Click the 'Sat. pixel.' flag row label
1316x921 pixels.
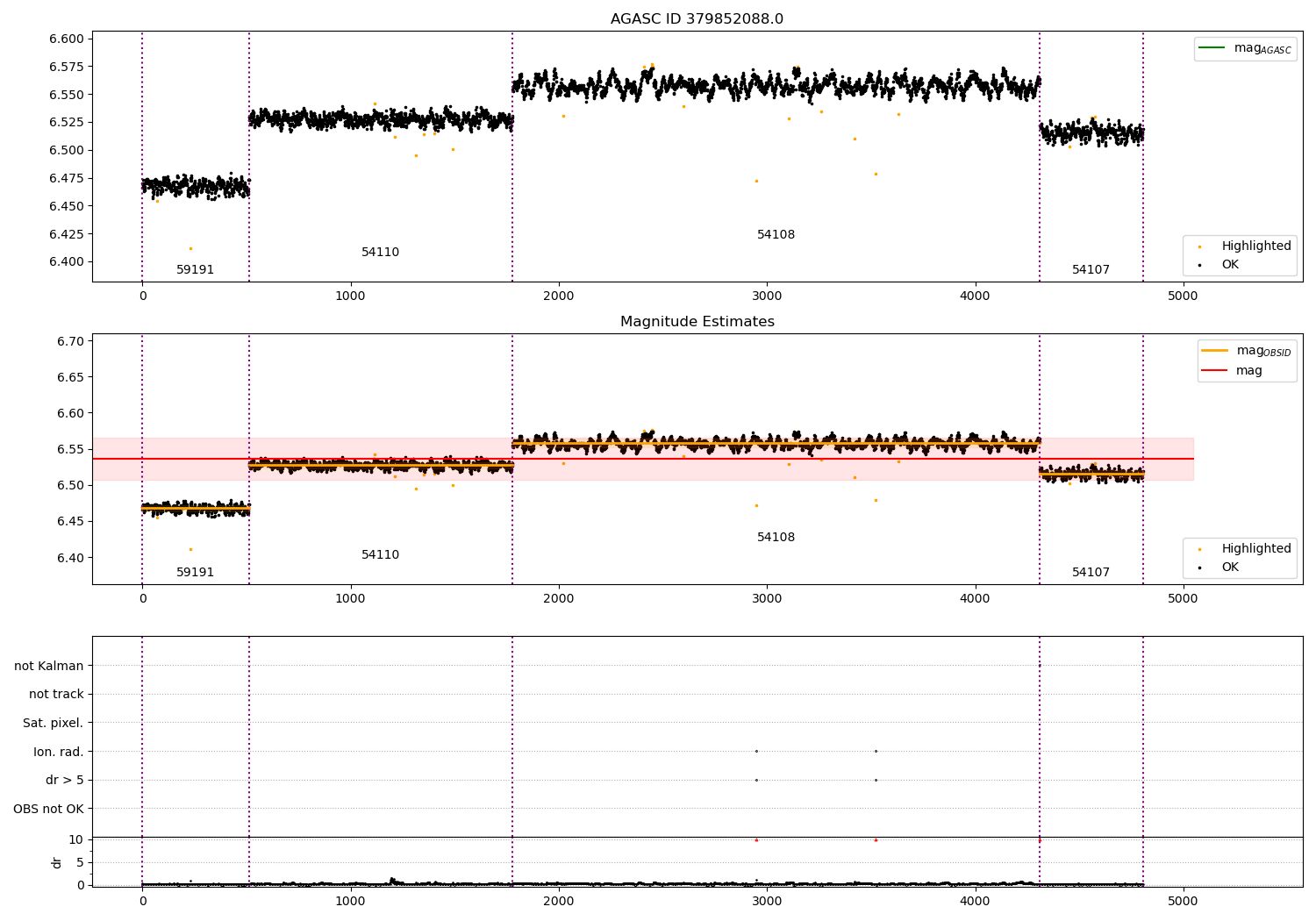pyautogui.click(x=54, y=723)
